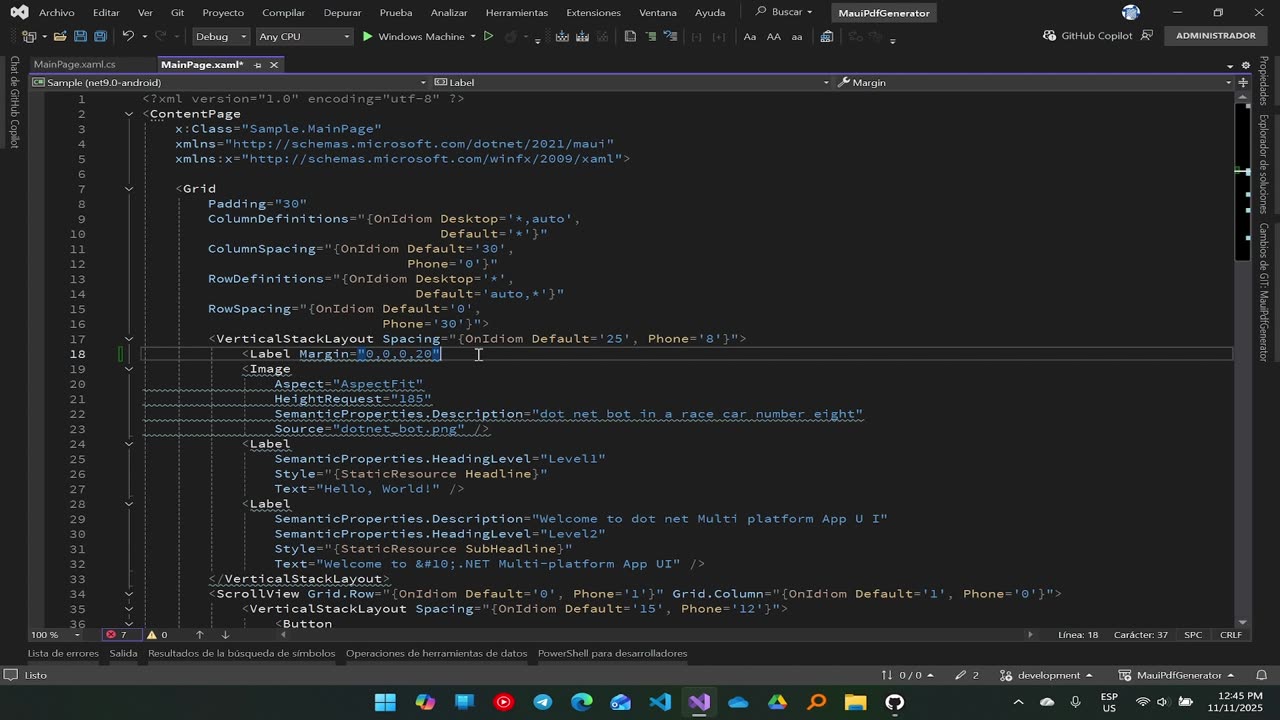Toggle the SPC indentation indicator
Screen dimensions: 1280x720
point(1193,634)
